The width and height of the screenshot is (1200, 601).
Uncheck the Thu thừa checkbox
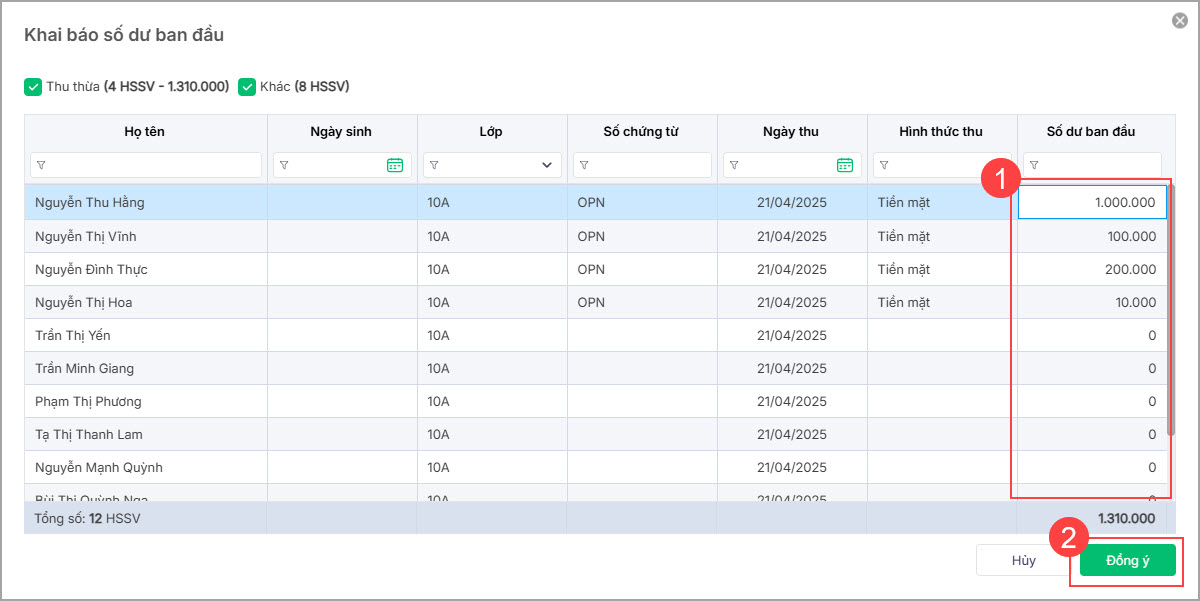tap(33, 87)
